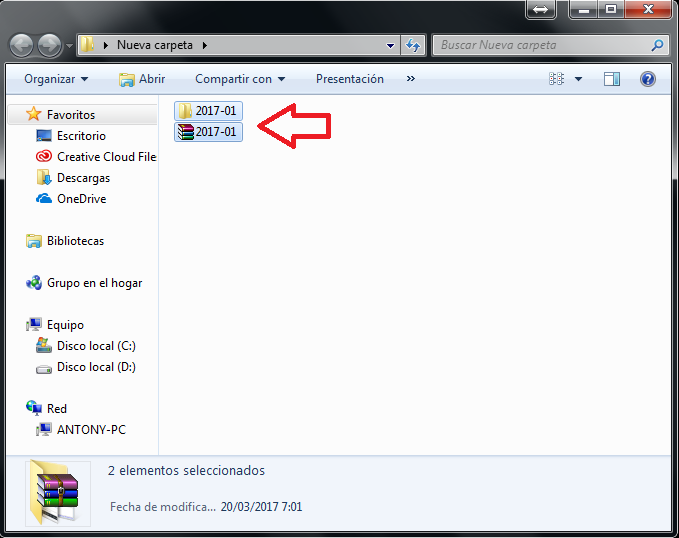The height and width of the screenshot is (538, 679).
Task: Open recent locations dropdown beside navigation arrows
Action: 69,45
